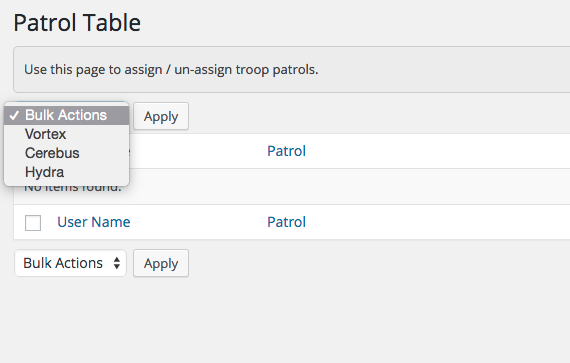Viewport: 570px width, 363px height.
Task: Click the Patrol Table page heading
Action: coord(77,23)
